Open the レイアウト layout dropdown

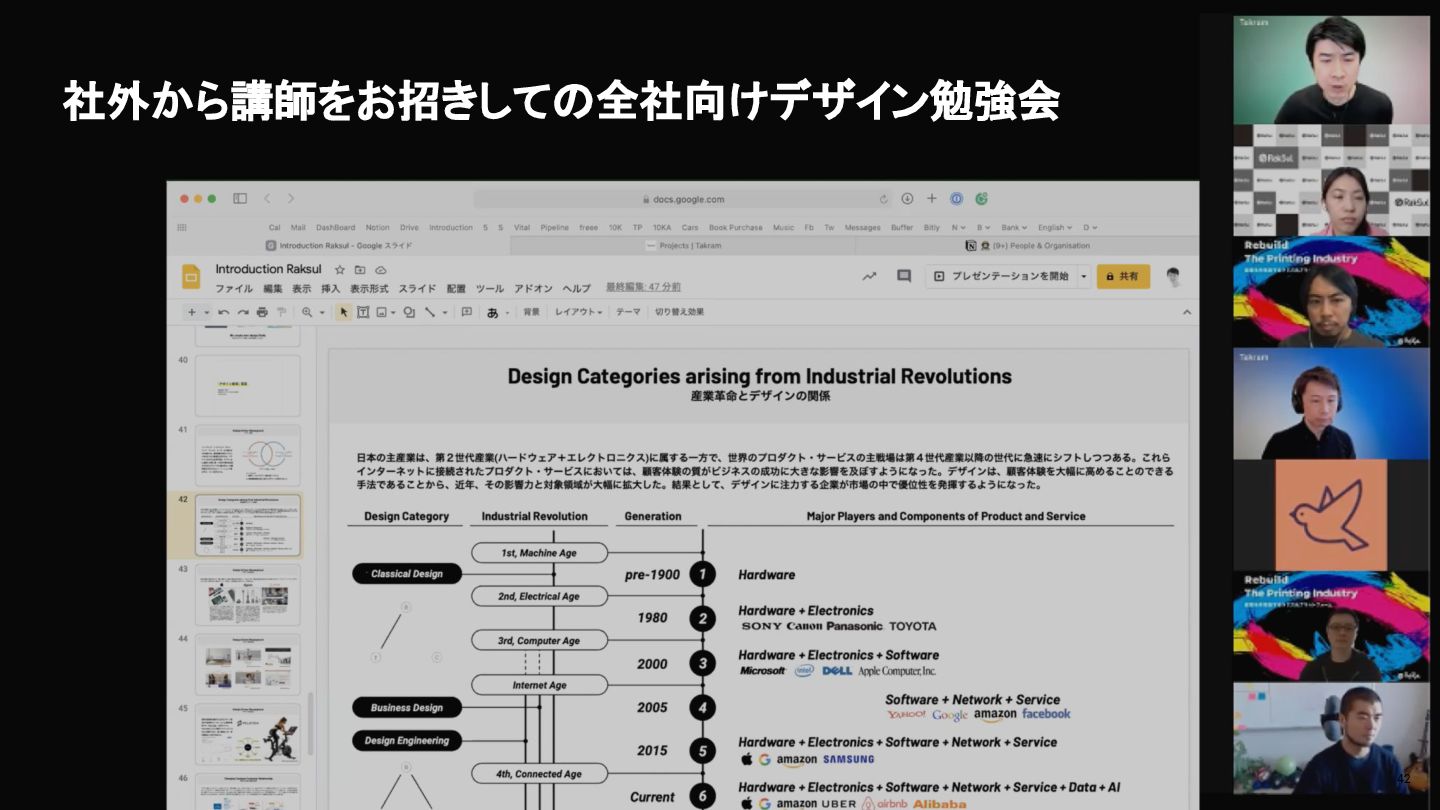[579, 312]
